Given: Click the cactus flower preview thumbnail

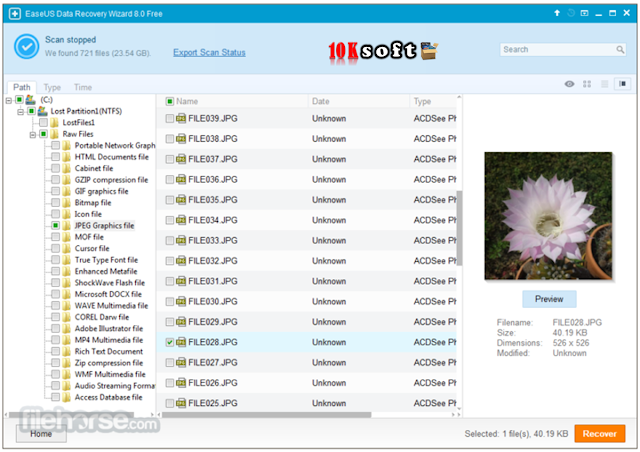Looking at the screenshot, I should click(548, 216).
